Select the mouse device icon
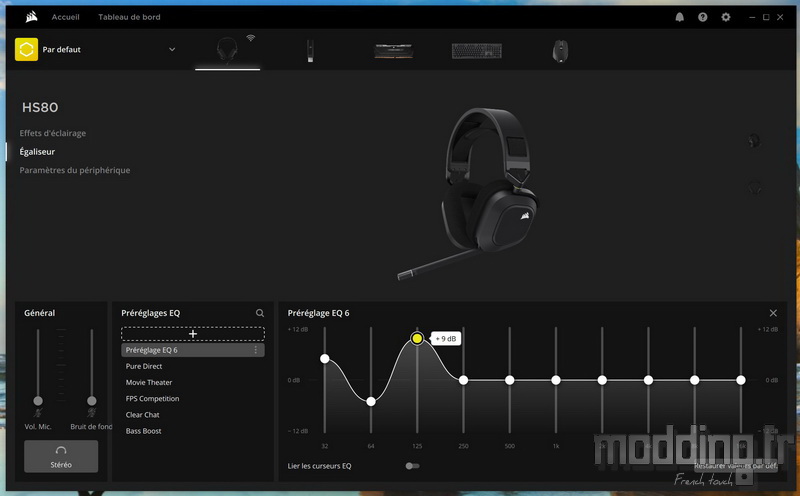This screenshot has width=800, height=496. pyautogui.click(x=560, y=51)
